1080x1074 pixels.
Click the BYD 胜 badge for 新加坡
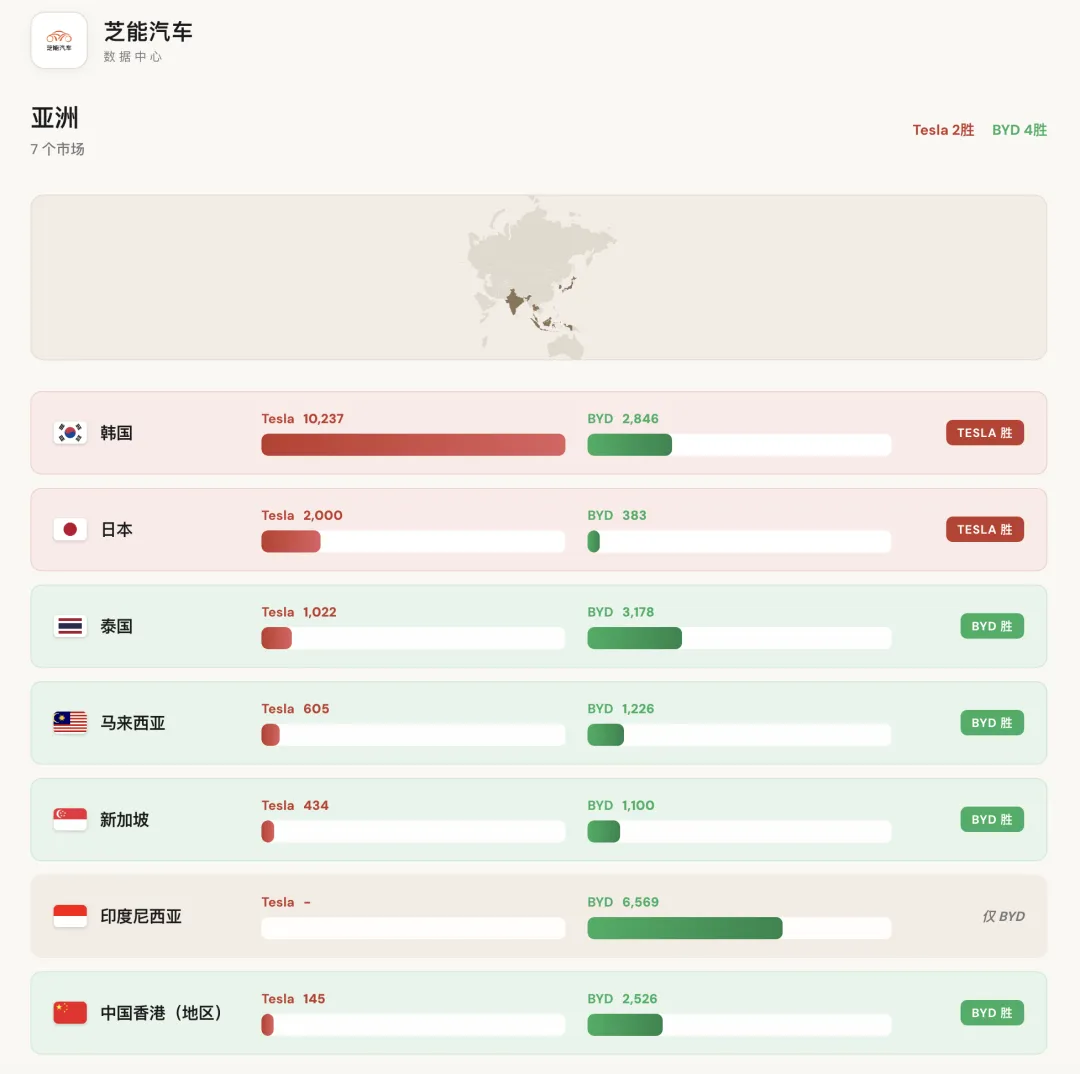[x=992, y=819]
